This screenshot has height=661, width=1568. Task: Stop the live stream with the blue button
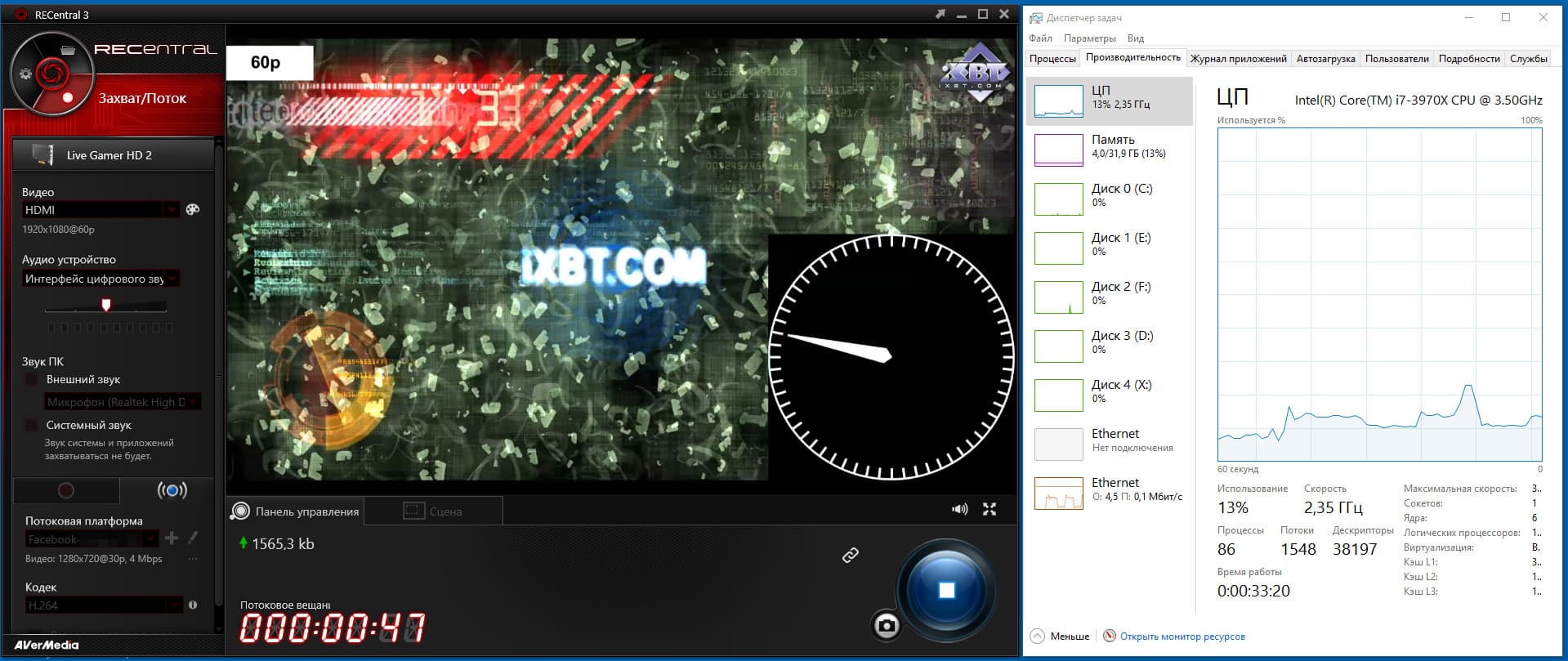pos(946,590)
